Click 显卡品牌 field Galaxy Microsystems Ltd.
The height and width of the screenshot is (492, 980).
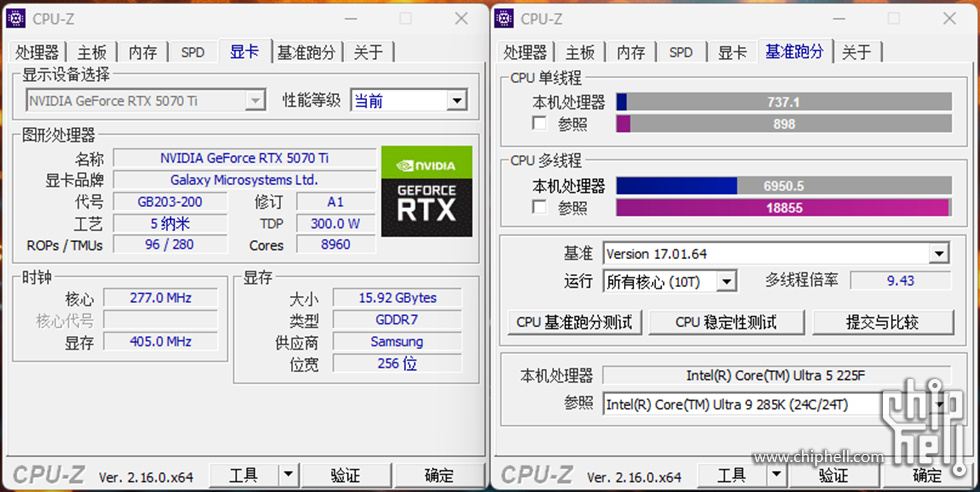click(244, 180)
